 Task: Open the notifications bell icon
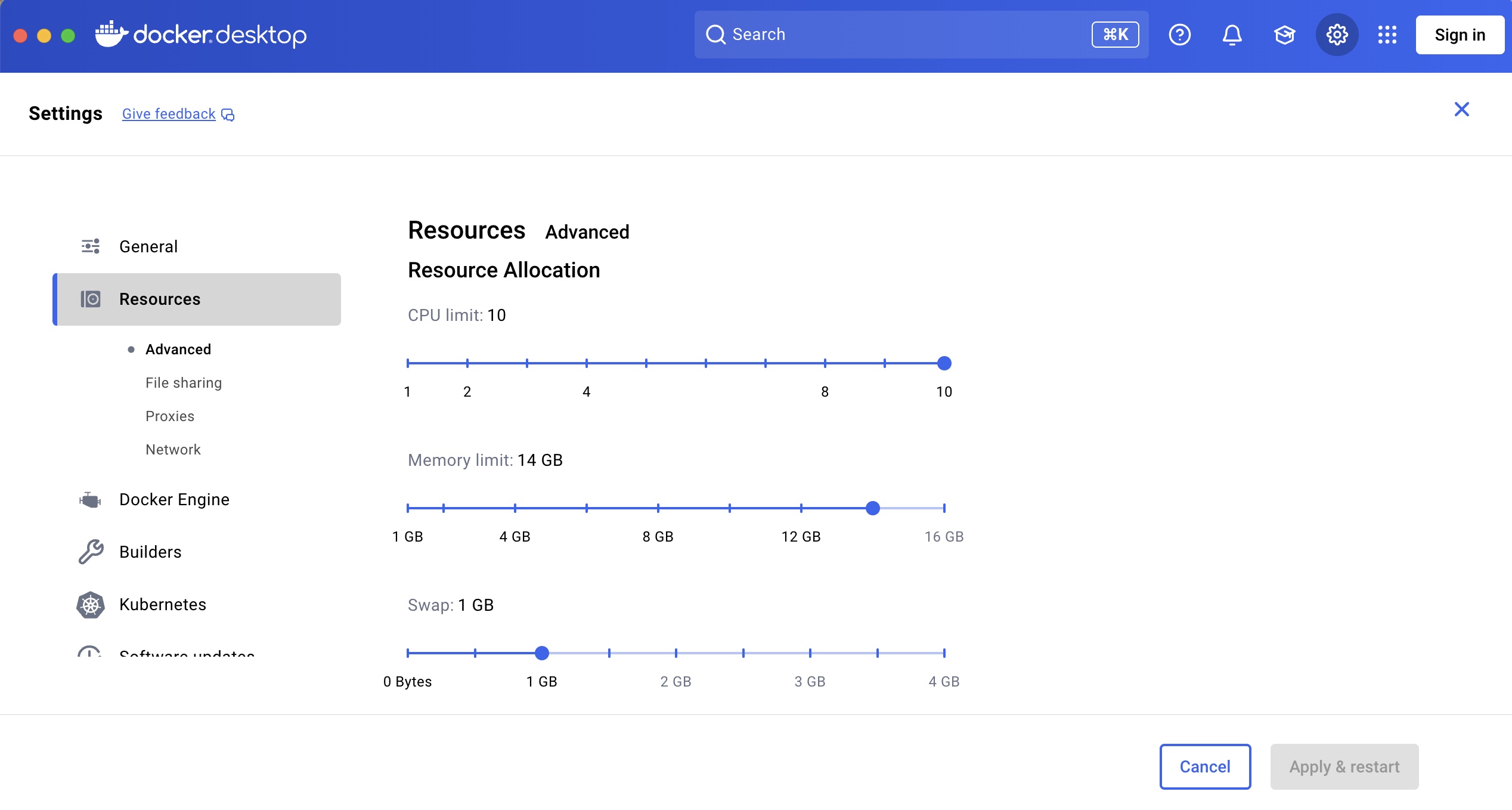point(1232,35)
